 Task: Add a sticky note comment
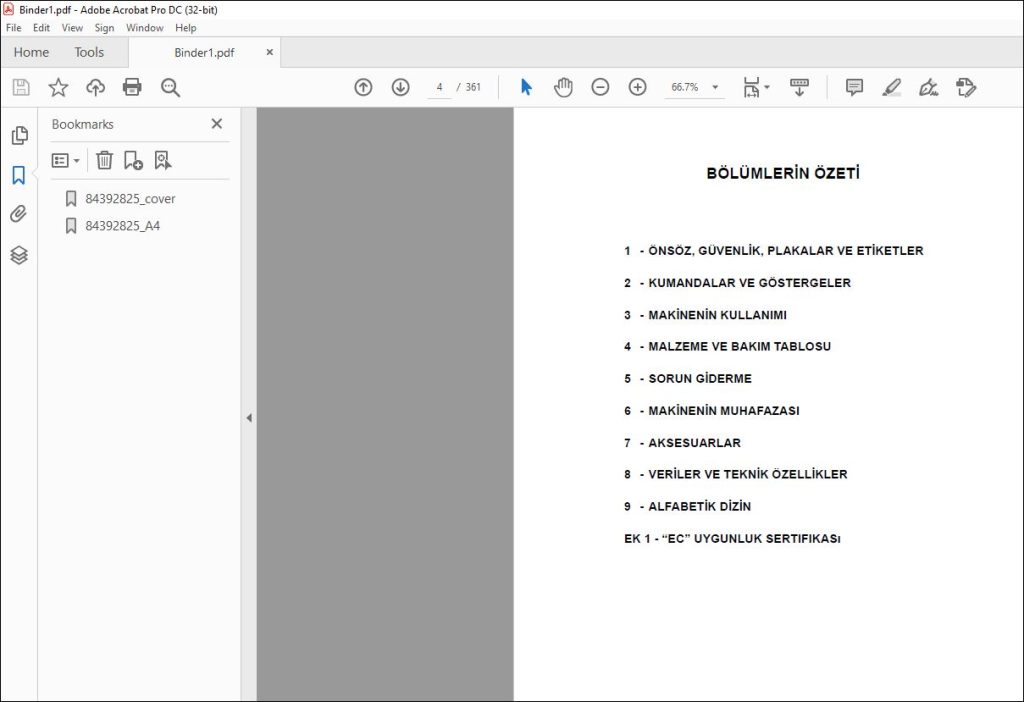[x=854, y=87]
